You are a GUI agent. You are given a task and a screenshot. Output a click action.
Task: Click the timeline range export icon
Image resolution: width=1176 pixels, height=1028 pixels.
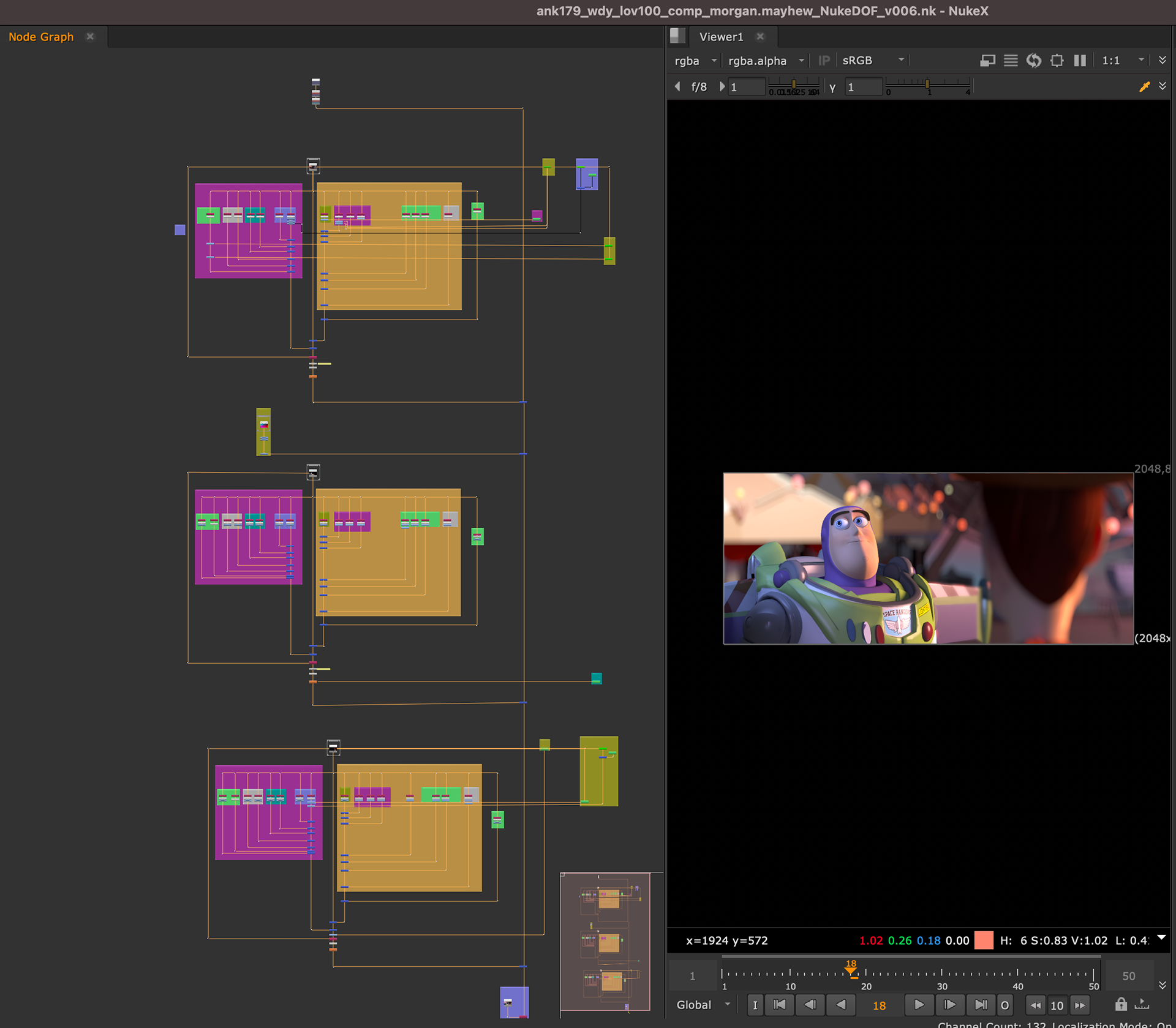[x=1142, y=1004]
